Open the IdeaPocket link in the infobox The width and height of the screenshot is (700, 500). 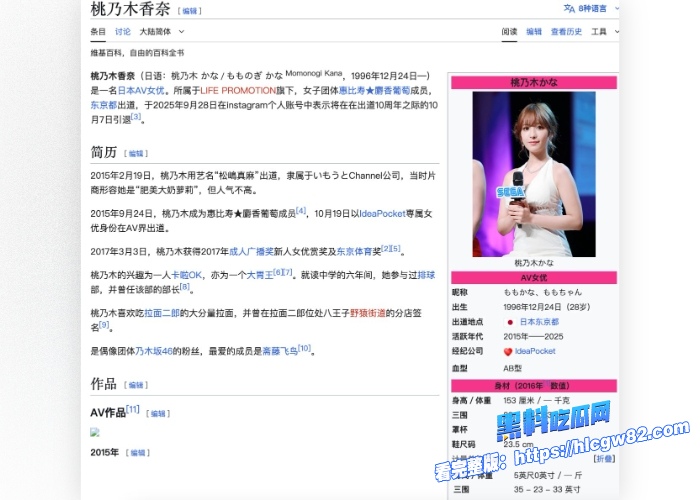tap(535, 351)
